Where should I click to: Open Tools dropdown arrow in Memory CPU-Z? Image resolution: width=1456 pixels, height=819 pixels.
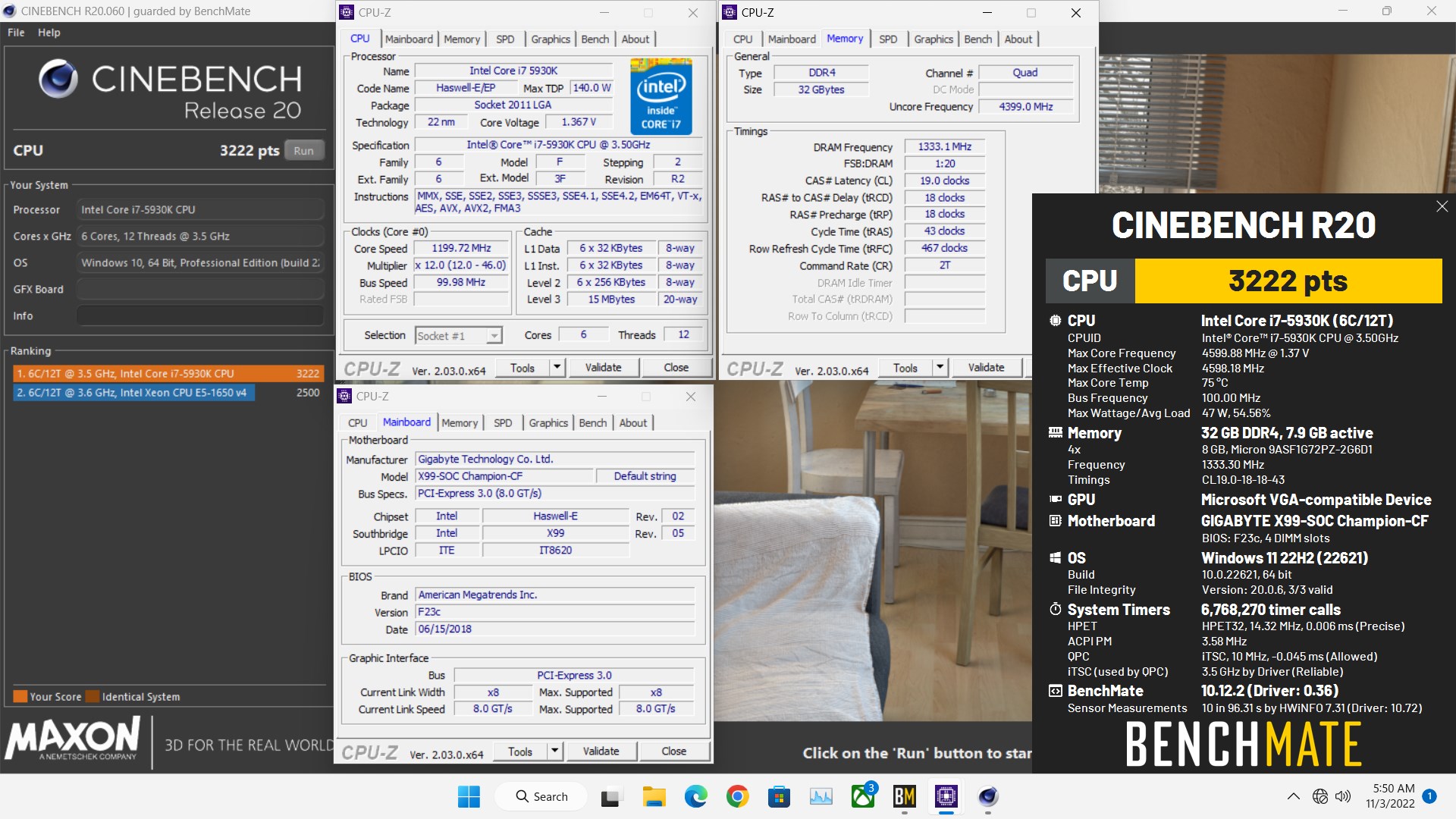tap(940, 368)
